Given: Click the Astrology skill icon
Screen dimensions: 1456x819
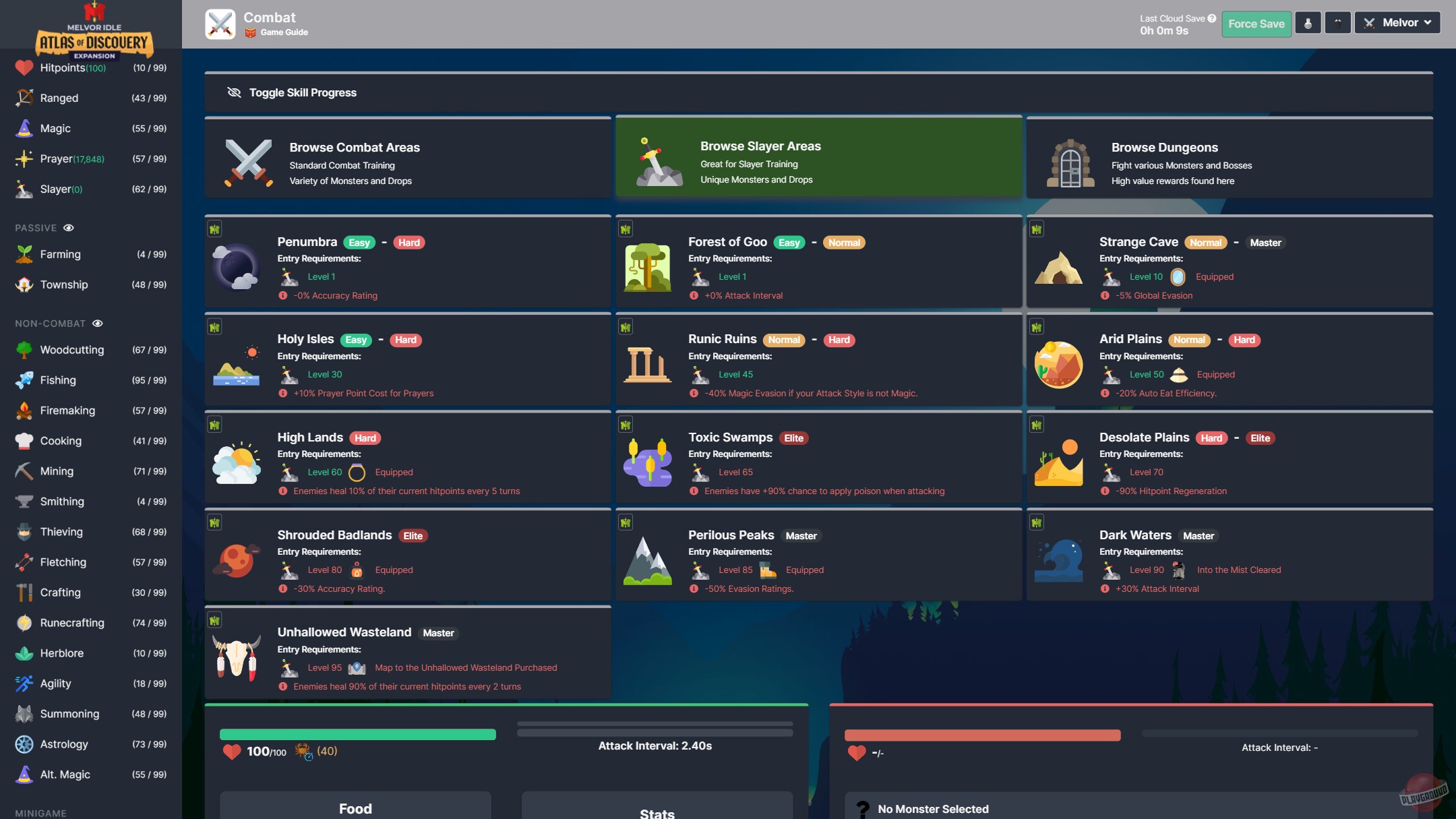Looking at the screenshot, I should click(24, 744).
